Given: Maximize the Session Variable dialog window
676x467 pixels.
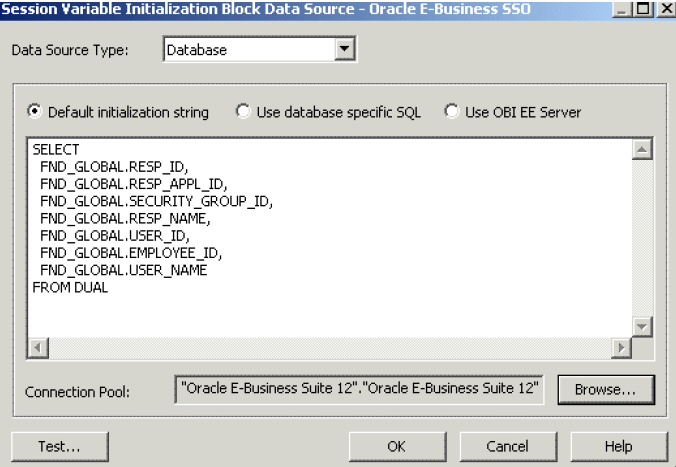Looking at the screenshot, I should 643,9.
